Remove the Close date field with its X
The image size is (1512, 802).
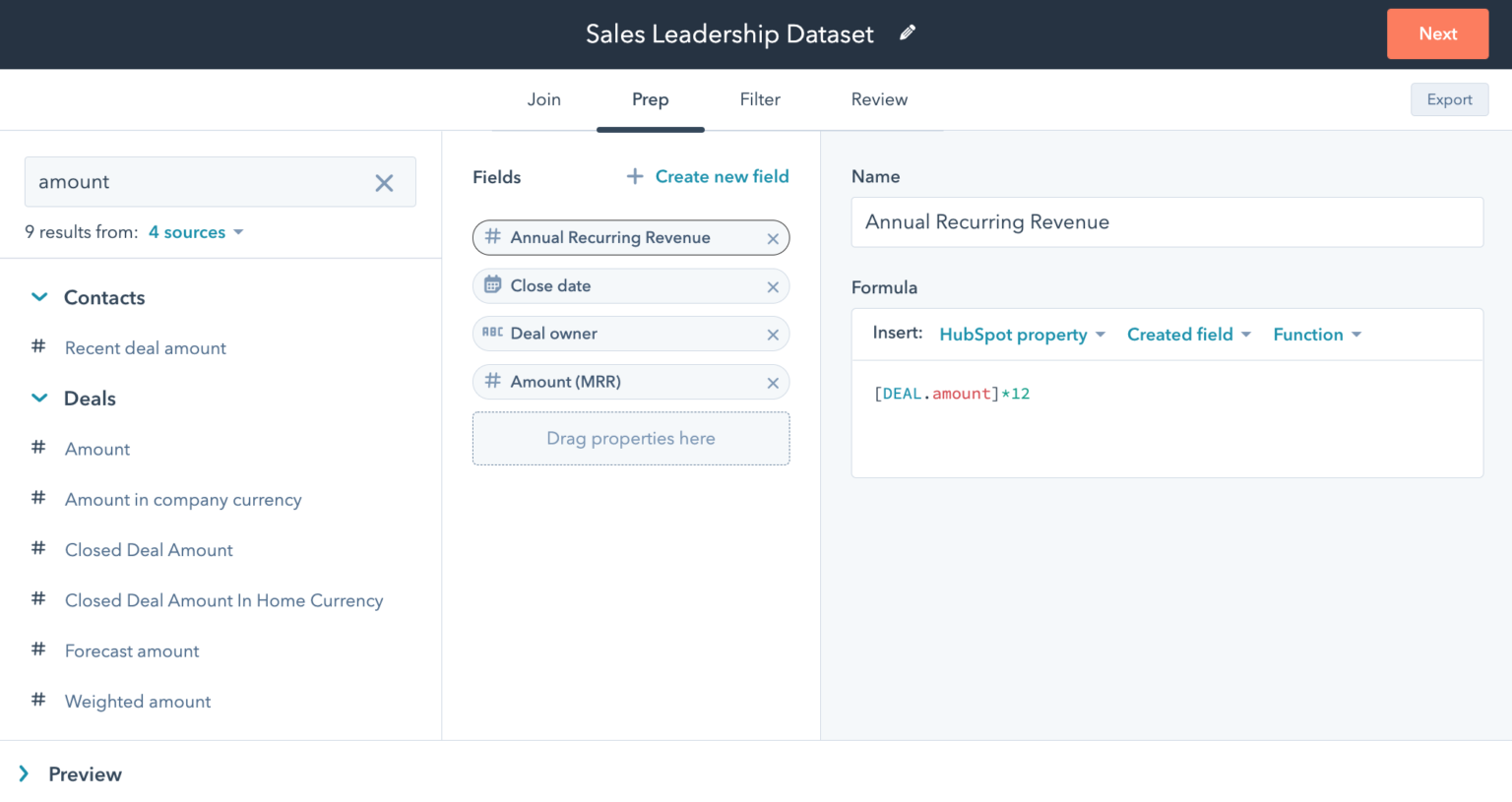(773, 285)
